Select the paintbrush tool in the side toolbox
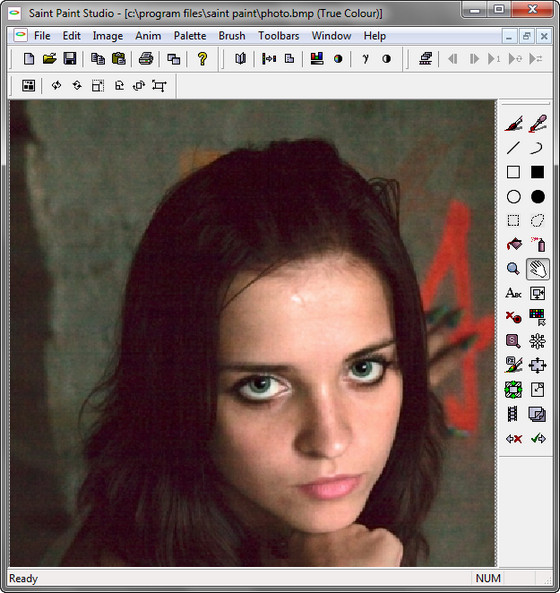The image size is (560, 593). pos(513,124)
